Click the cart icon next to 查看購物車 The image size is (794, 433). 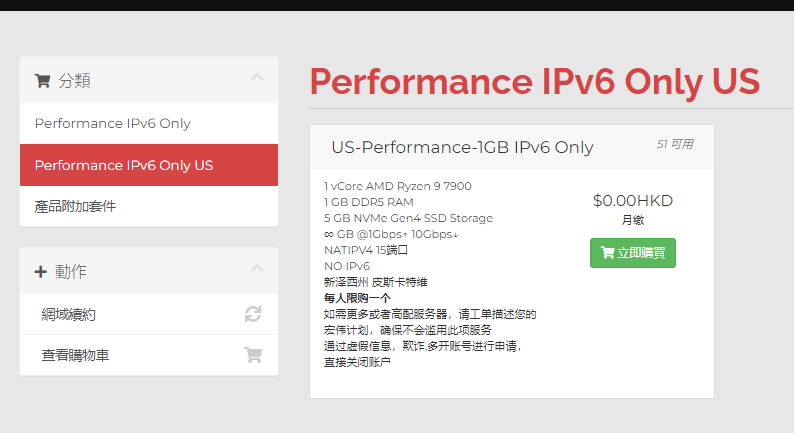[x=253, y=354]
